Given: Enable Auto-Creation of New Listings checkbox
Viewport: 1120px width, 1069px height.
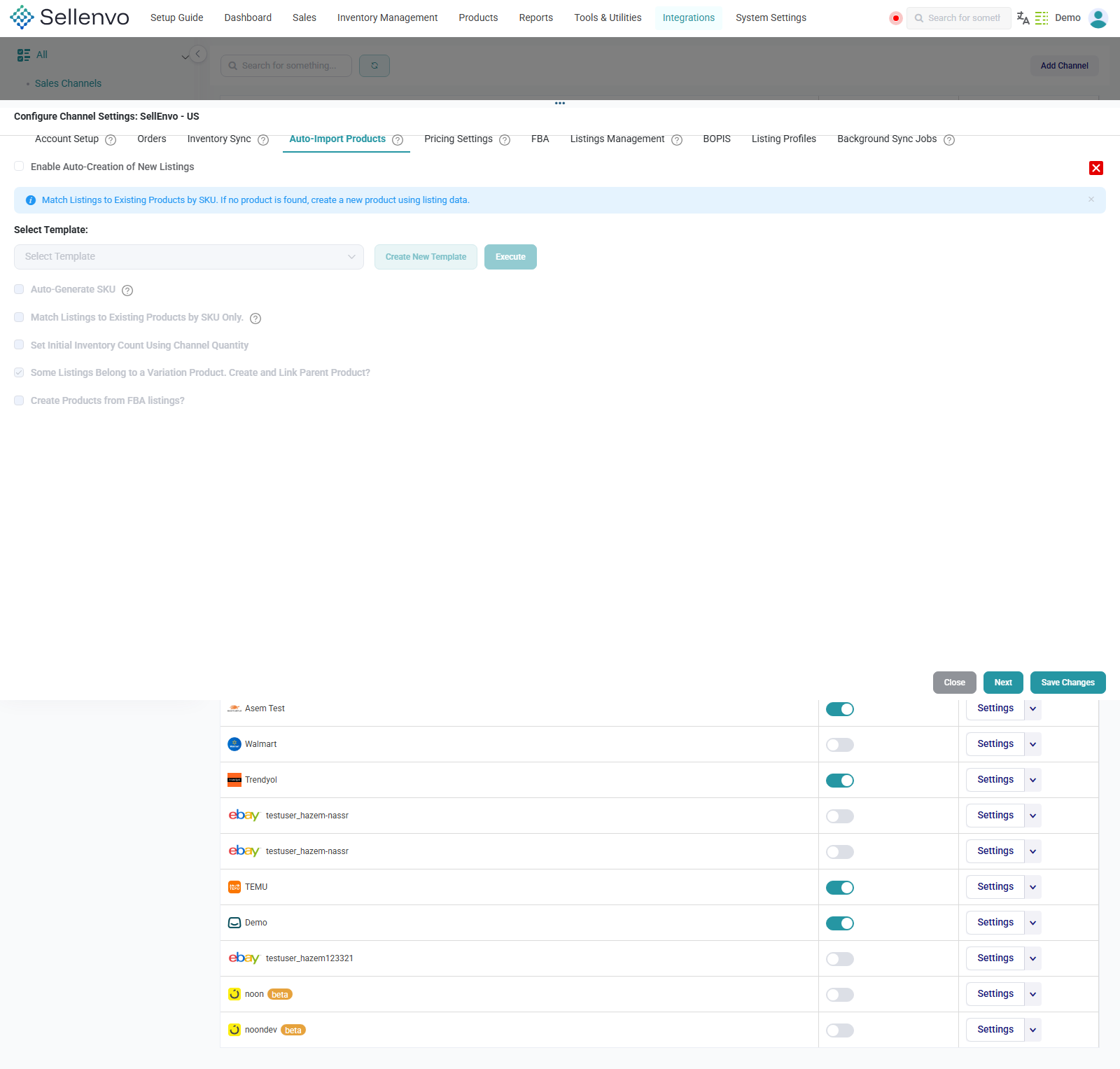Looking at the screenshot, I should 19,166.
